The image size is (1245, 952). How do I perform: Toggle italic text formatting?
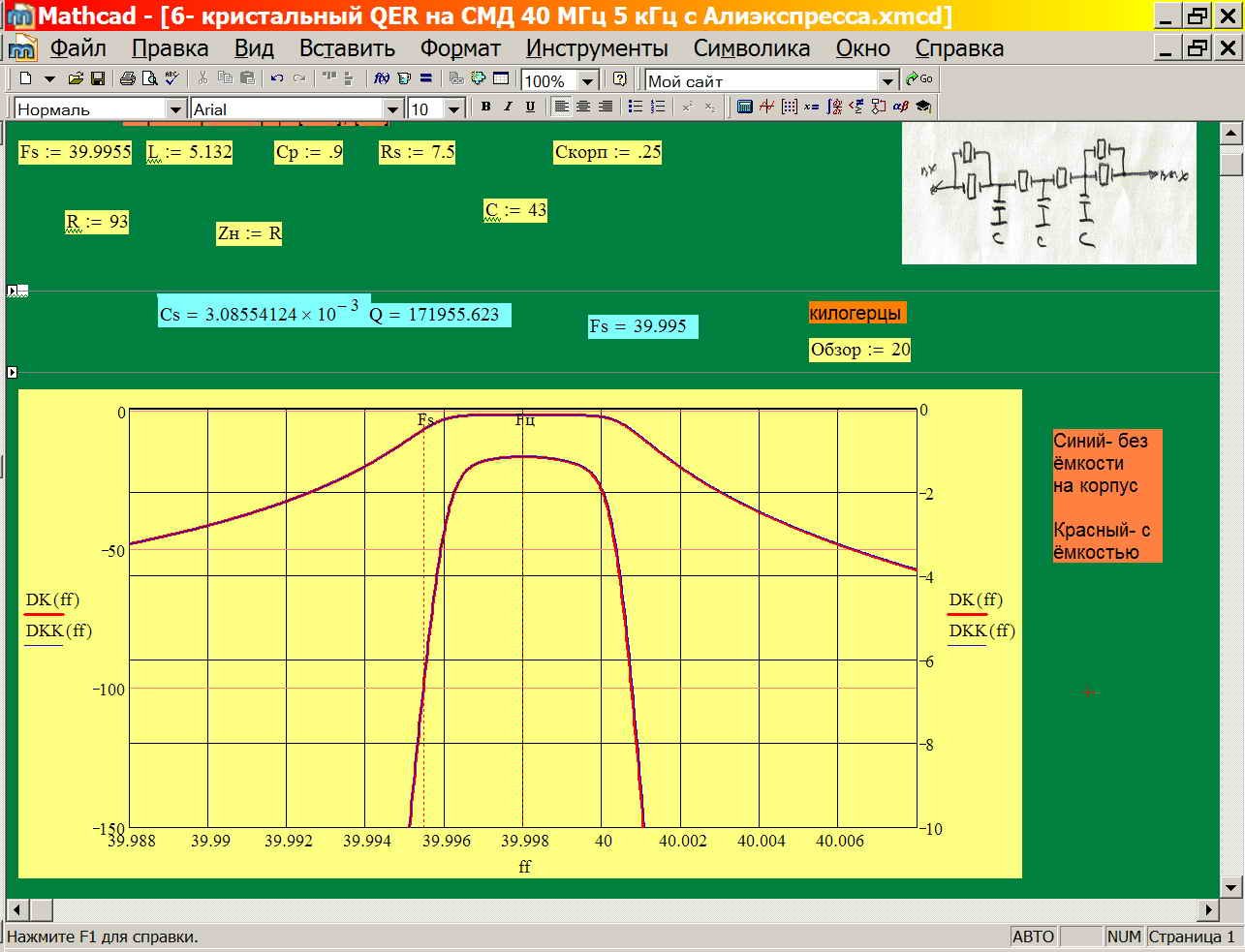(508, 107)
